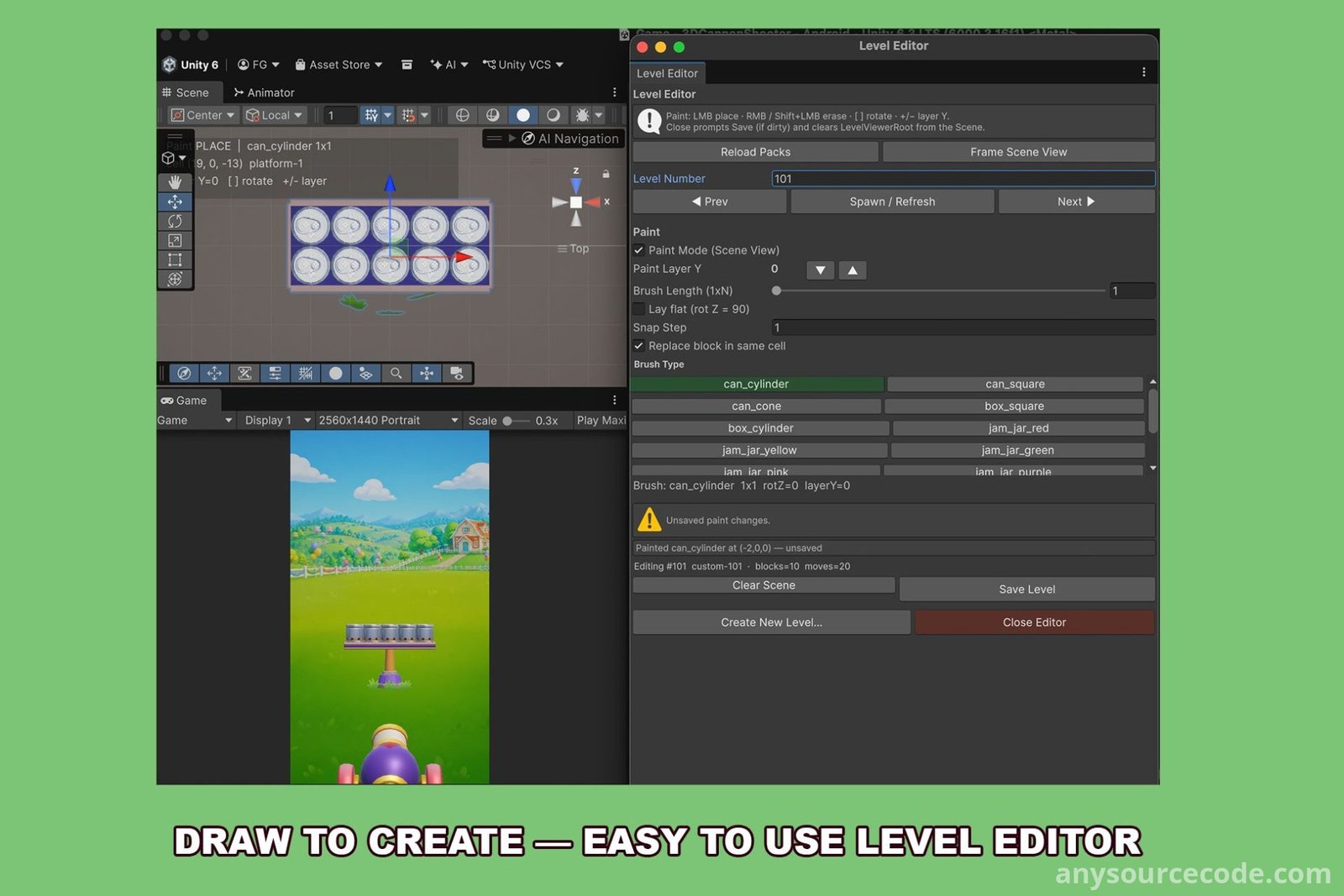Open the Asset Store dropdown
1344x896 pixels.
(339, 65)
